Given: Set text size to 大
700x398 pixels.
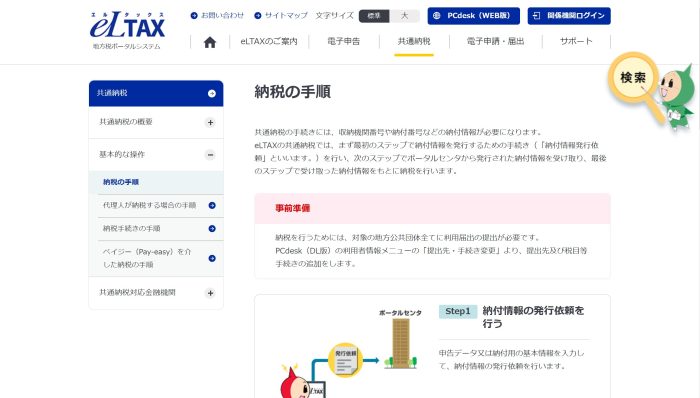Looking at the screenshot, I should pos(404,16).
